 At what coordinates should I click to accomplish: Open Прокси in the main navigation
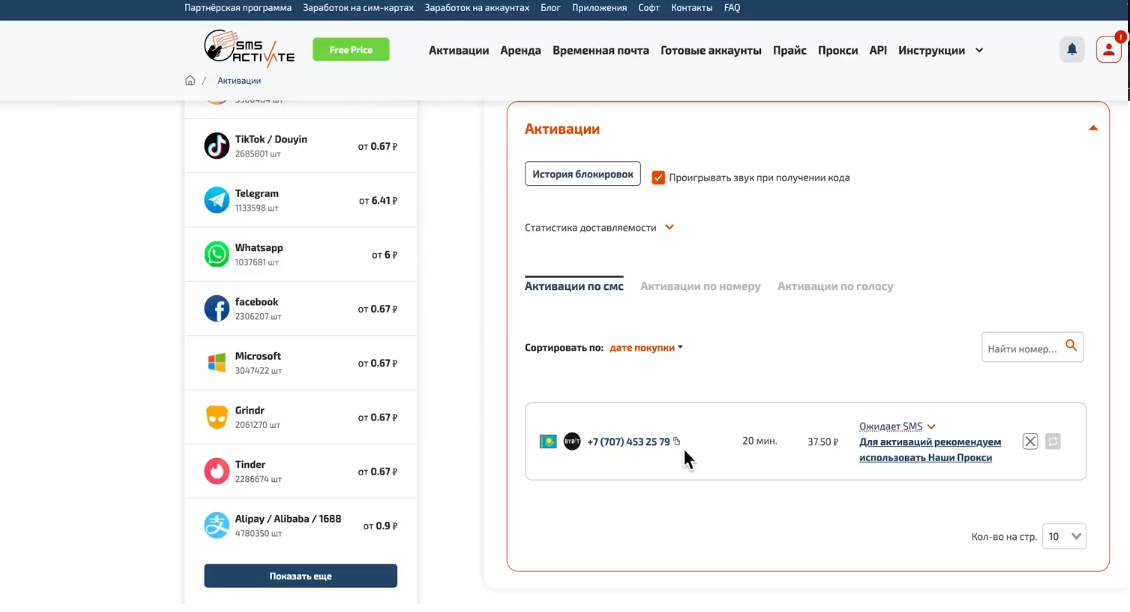pyautogui.click(x=837, y=50)
